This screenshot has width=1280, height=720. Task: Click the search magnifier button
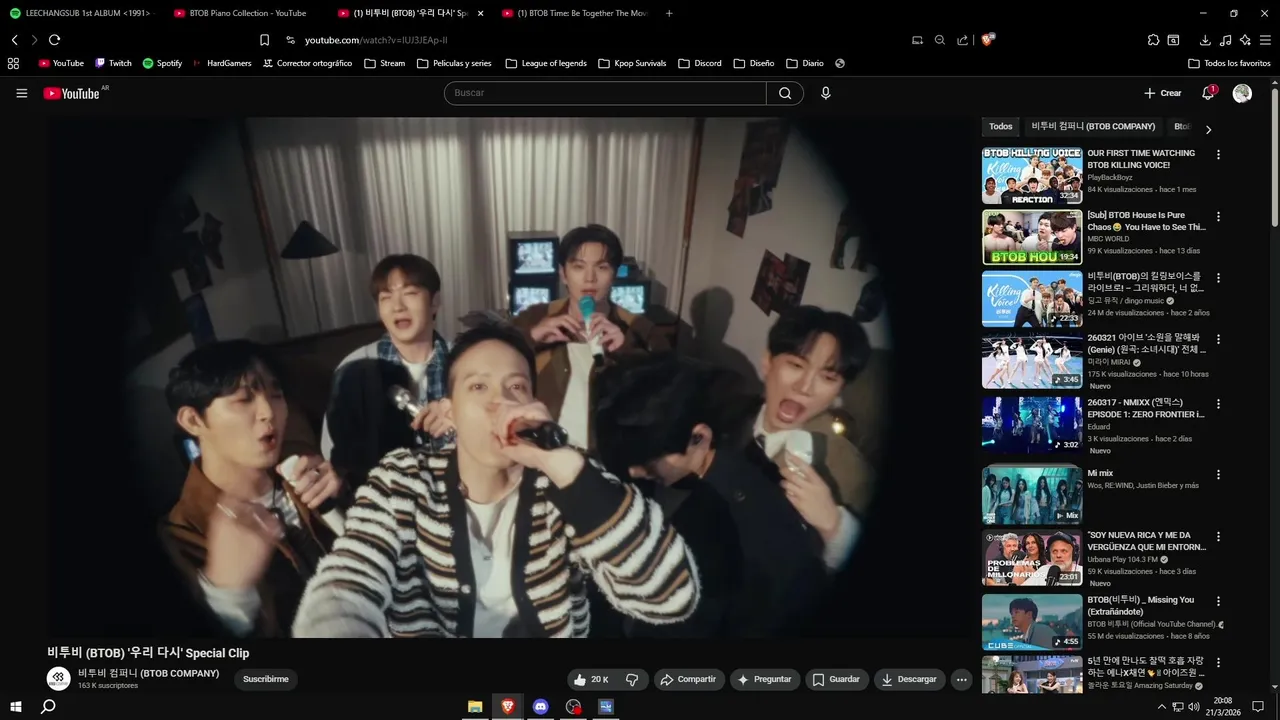785,93
